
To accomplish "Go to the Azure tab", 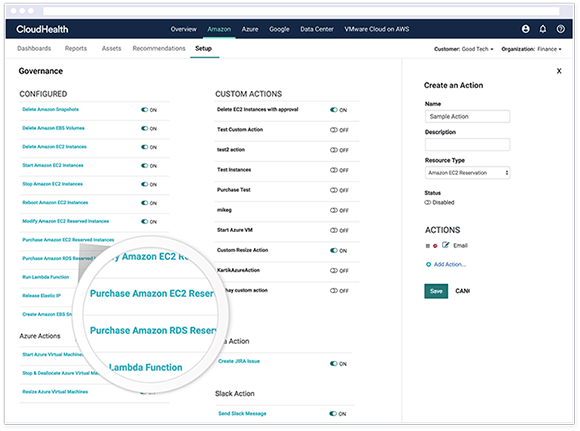I will pos(250,29).
